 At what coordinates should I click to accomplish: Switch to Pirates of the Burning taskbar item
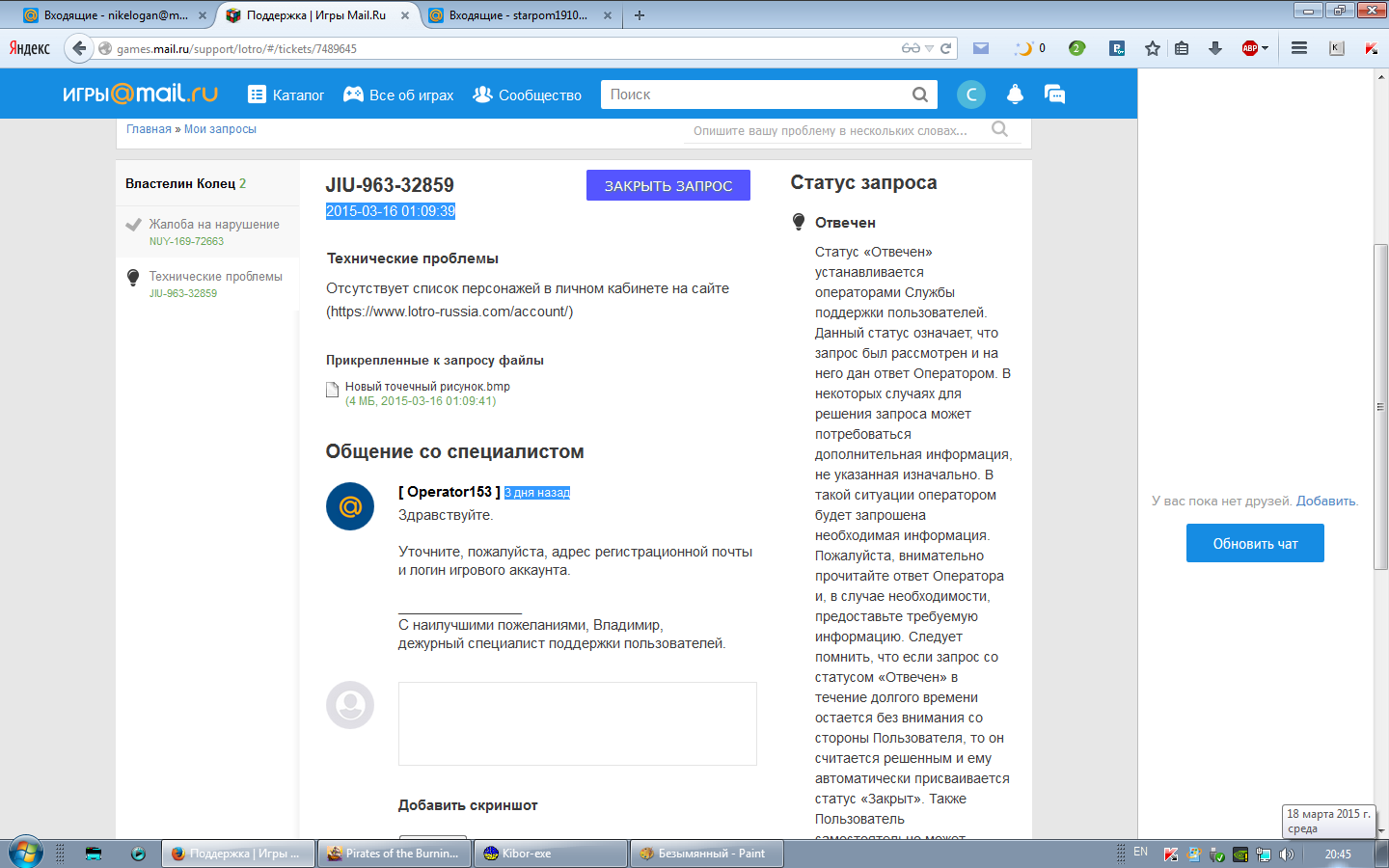click(394, 854)
